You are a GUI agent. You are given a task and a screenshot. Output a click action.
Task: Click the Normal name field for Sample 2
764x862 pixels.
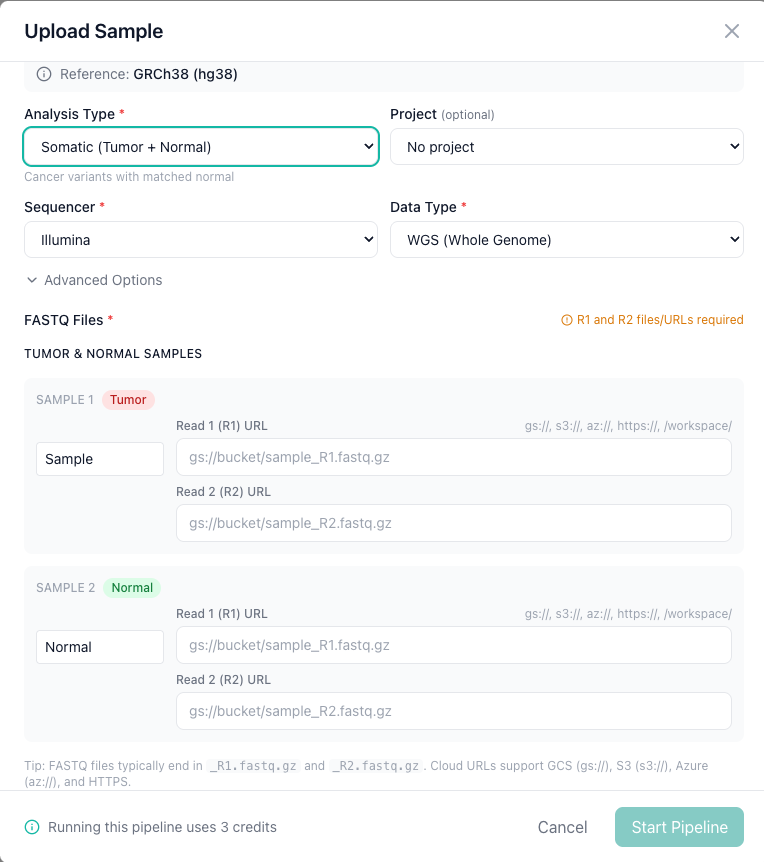pos(99,646)
